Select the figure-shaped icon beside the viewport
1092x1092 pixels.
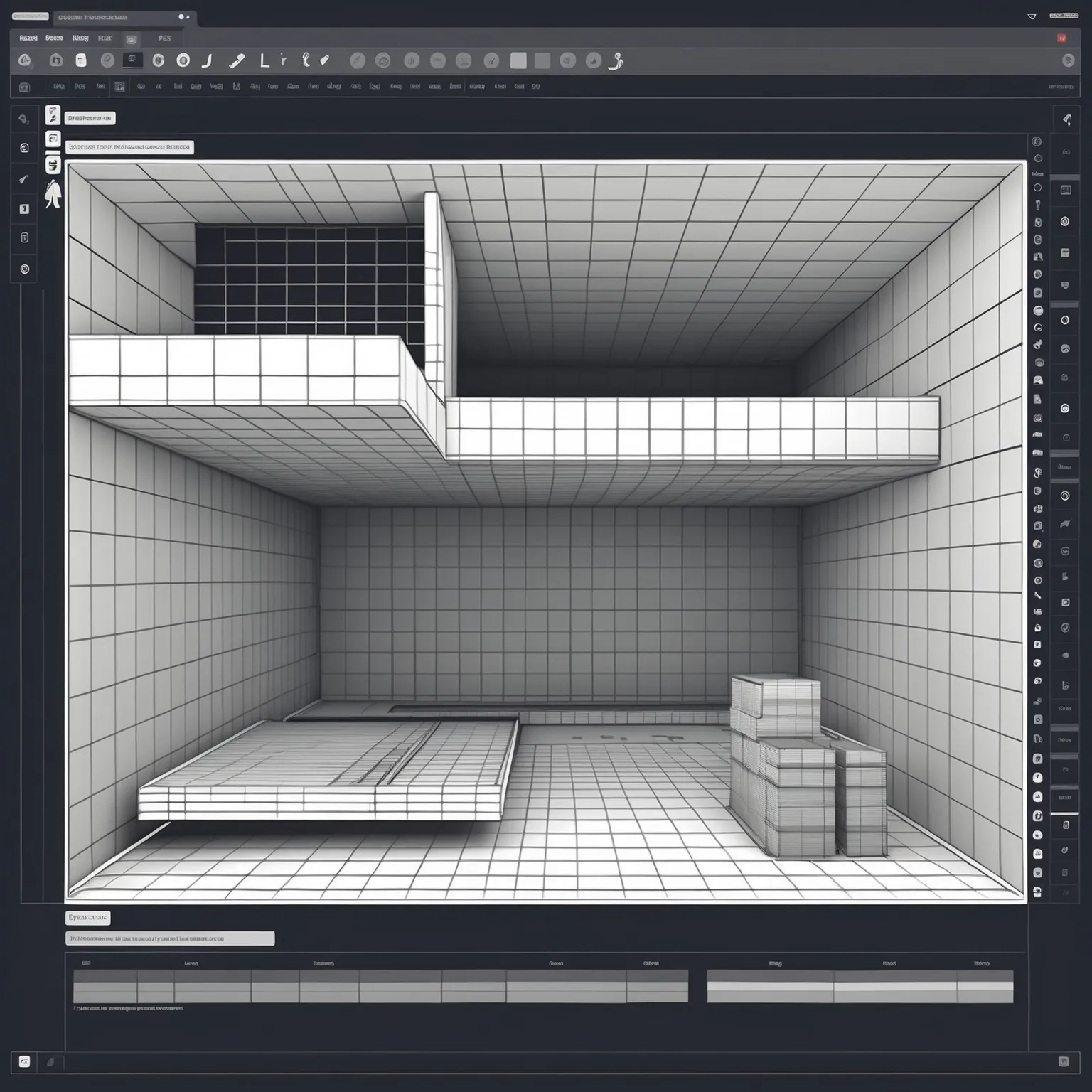pyautogui.click(x=53, y=194)
